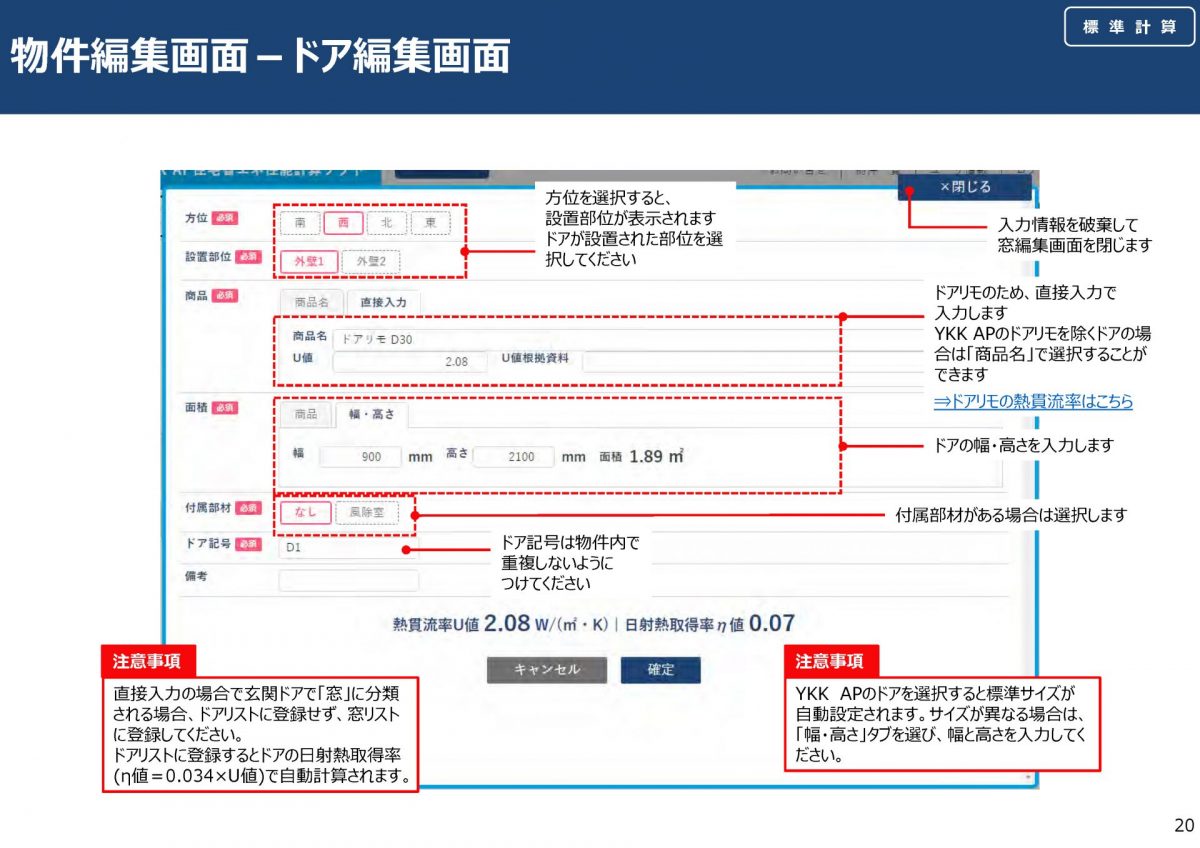Image resolution: width=1200 pixels, height=848 pixels.
Task: Select 外壁2 as installation location
Action: point(371,262)
